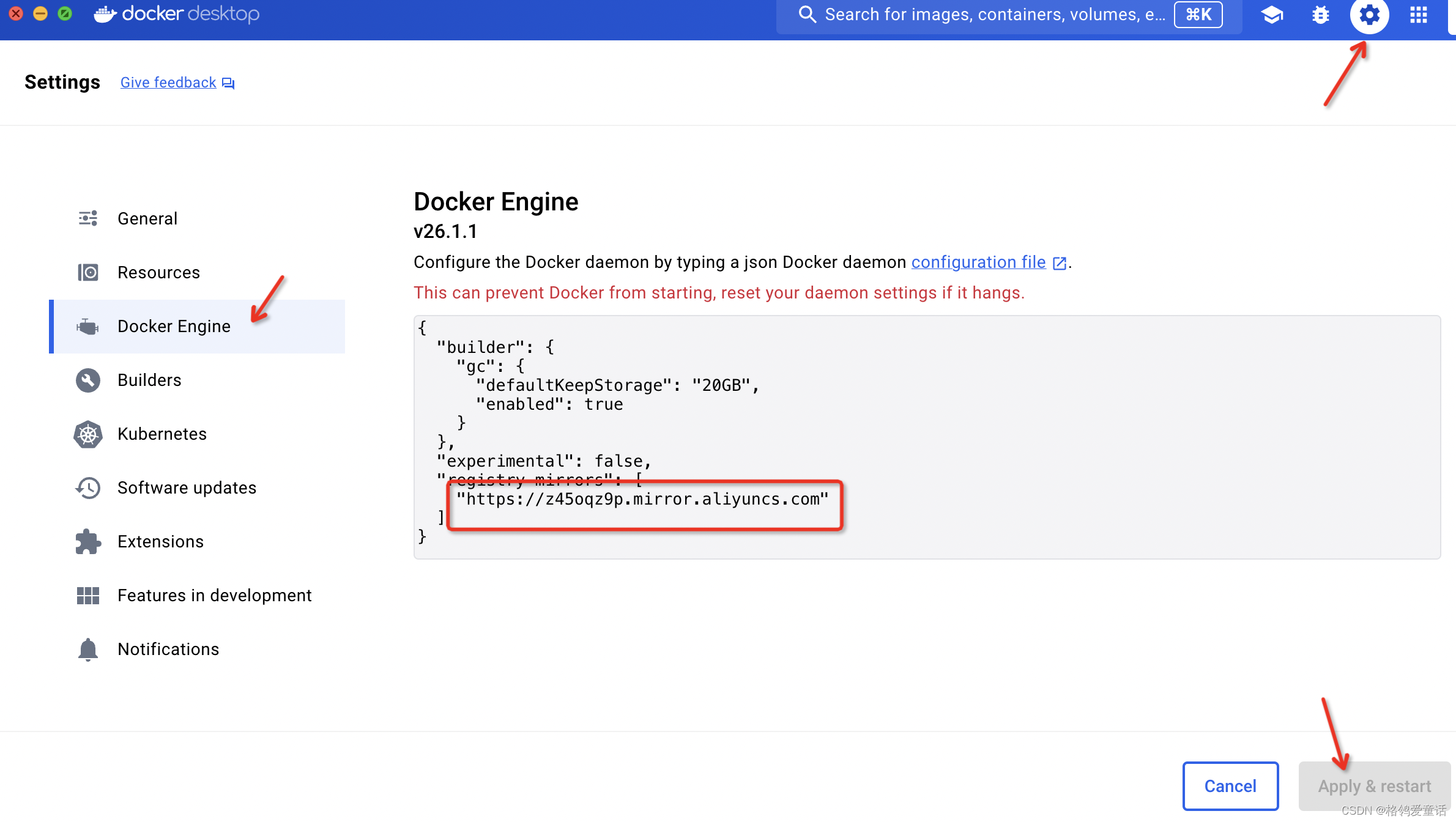
Task: Click the ⌘K shortcut badge
Action: click(x=1198, y=15)
